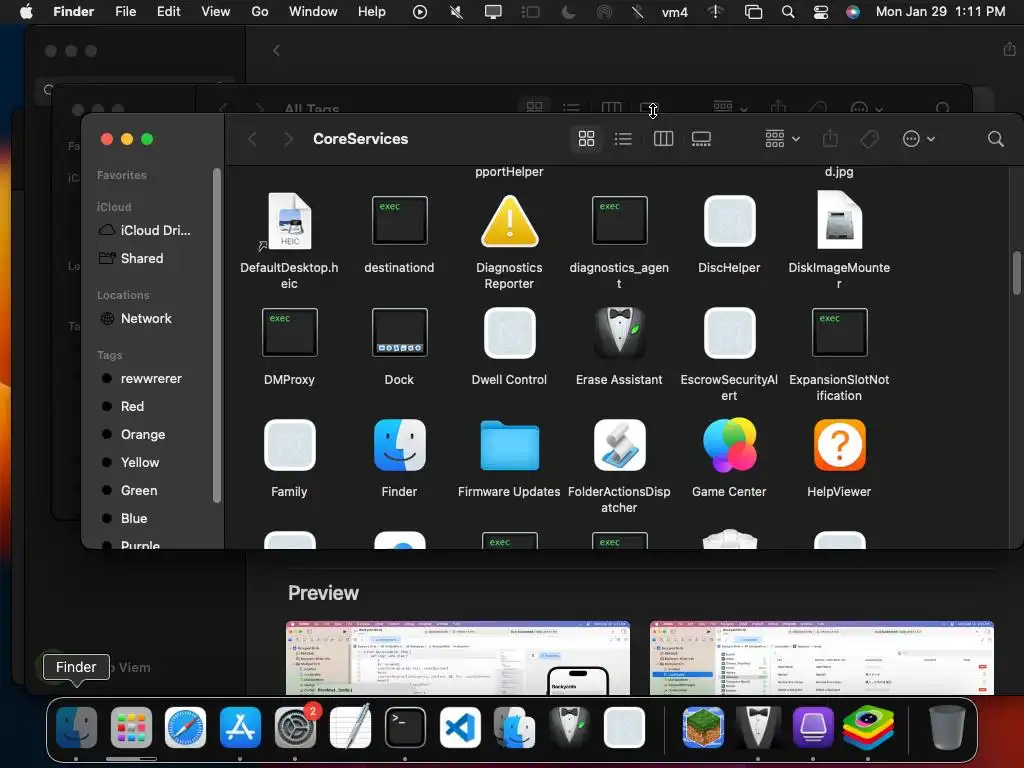Open the Finder app in CoreServices folder

(399, 445)
